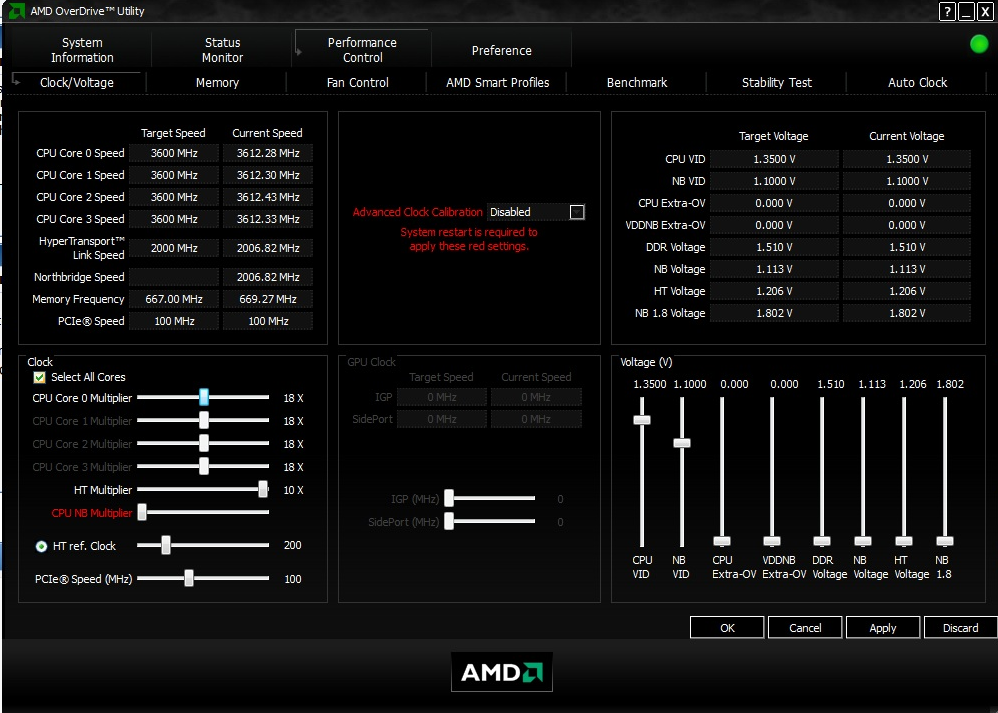The height and width of the screenshot is (713, 998).
Task: Click the OK button
Action: click(x=727, y=628)
